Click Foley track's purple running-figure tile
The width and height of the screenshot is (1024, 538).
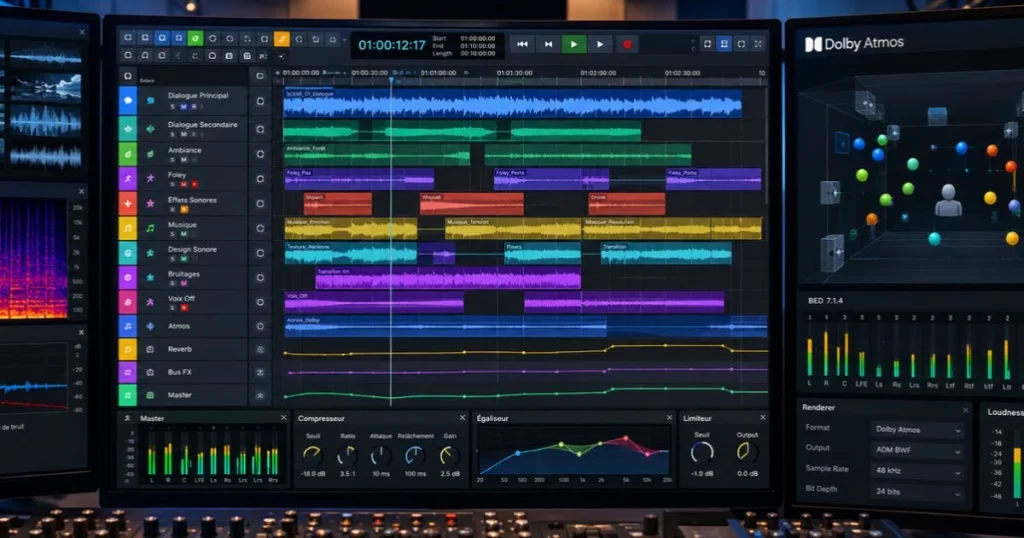click(x=128, y=178)
